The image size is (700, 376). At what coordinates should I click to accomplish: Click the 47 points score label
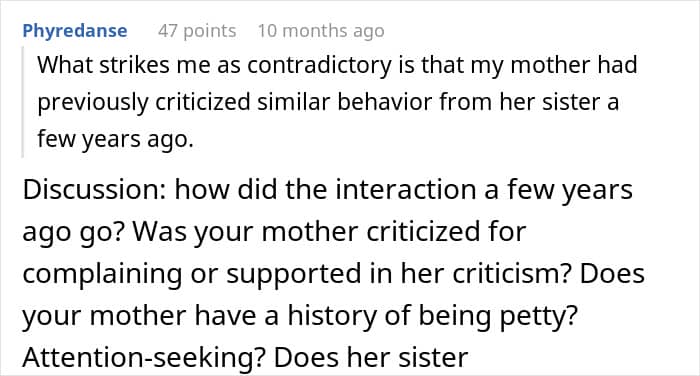point(197,31)
